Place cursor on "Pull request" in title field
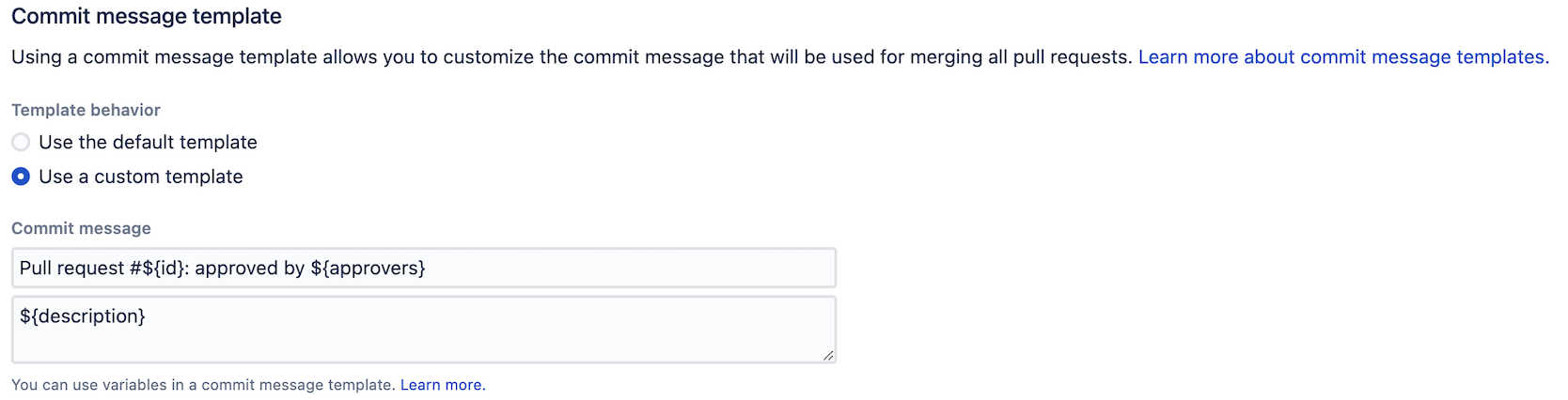The width and height of the screenshot is (1568, 400). [71, 269]
